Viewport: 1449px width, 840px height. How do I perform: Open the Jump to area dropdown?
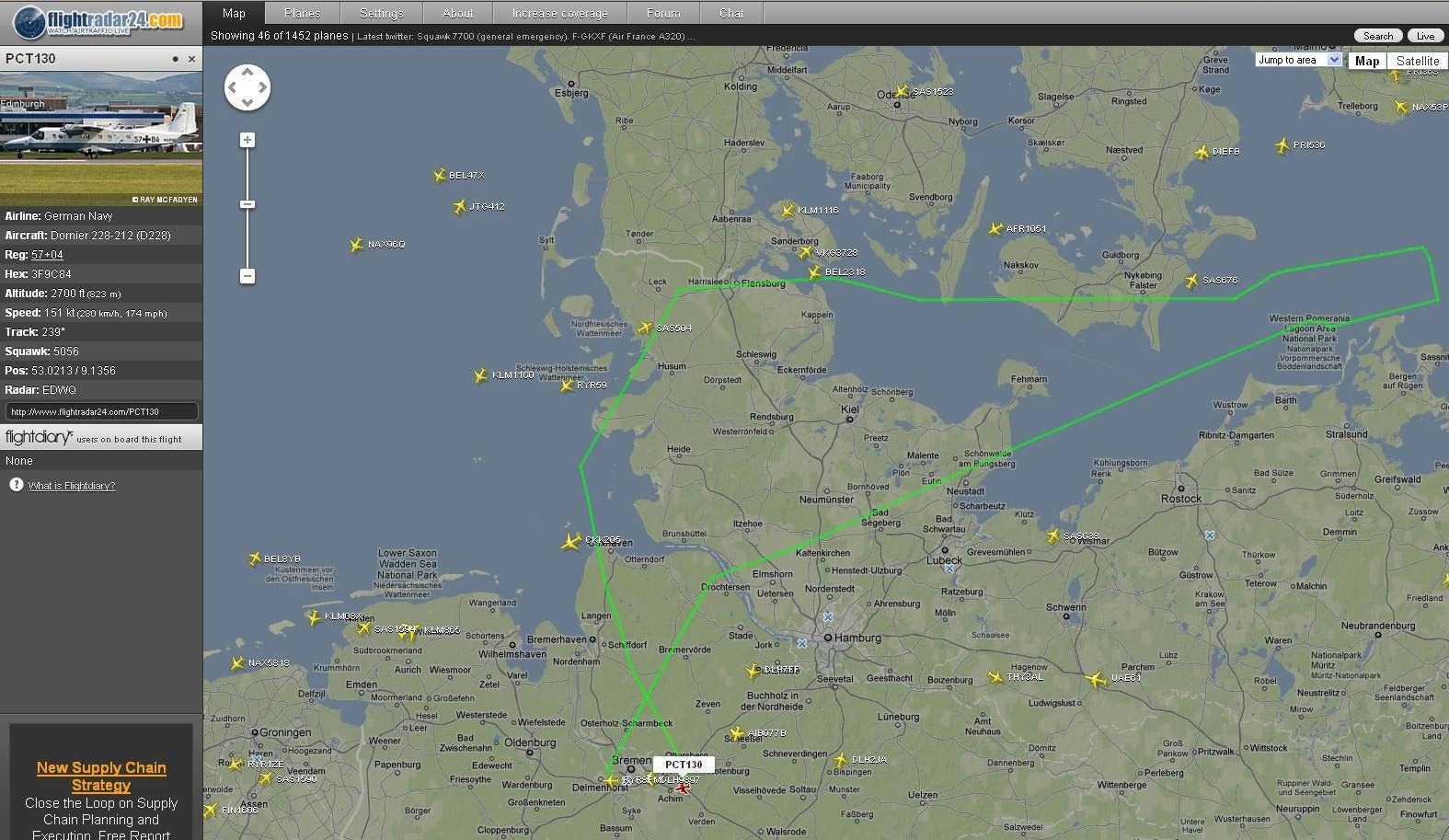[1299, 60]
